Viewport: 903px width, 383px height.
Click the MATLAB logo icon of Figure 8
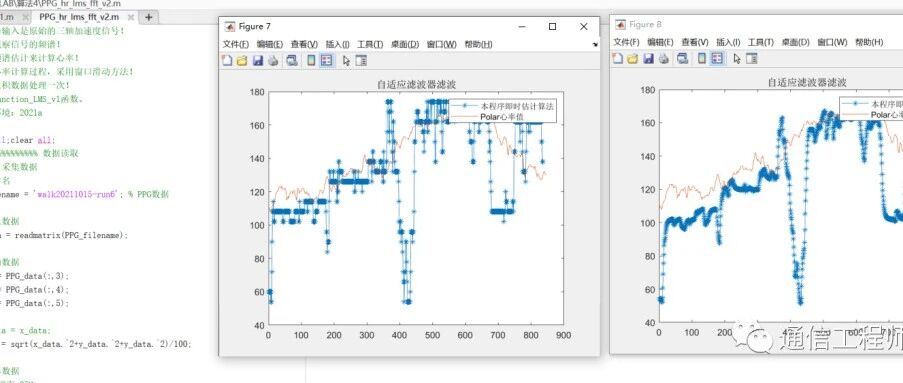click(620, 24)
